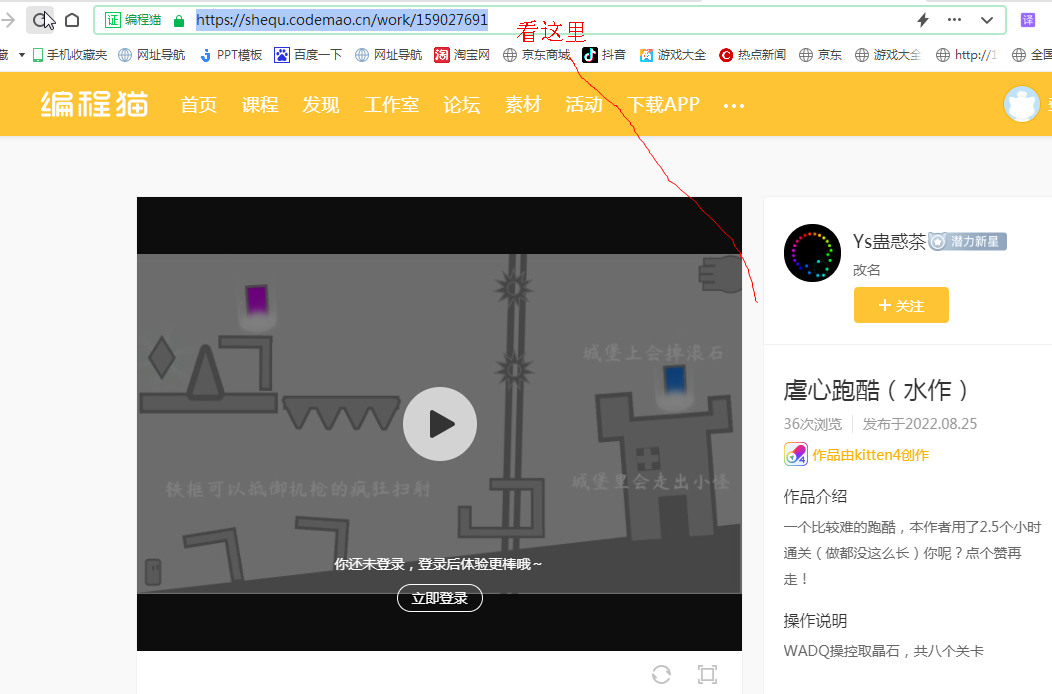This screenshot has height=694, width=1052.
Task: Click the 立即登录 button
Action: tap(439, 598)
